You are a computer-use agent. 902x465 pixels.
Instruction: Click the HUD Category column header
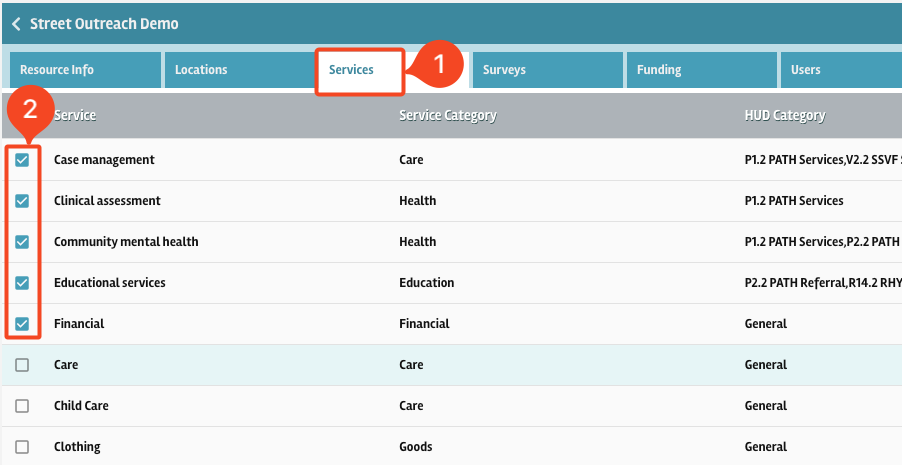(x=785, y=115)
